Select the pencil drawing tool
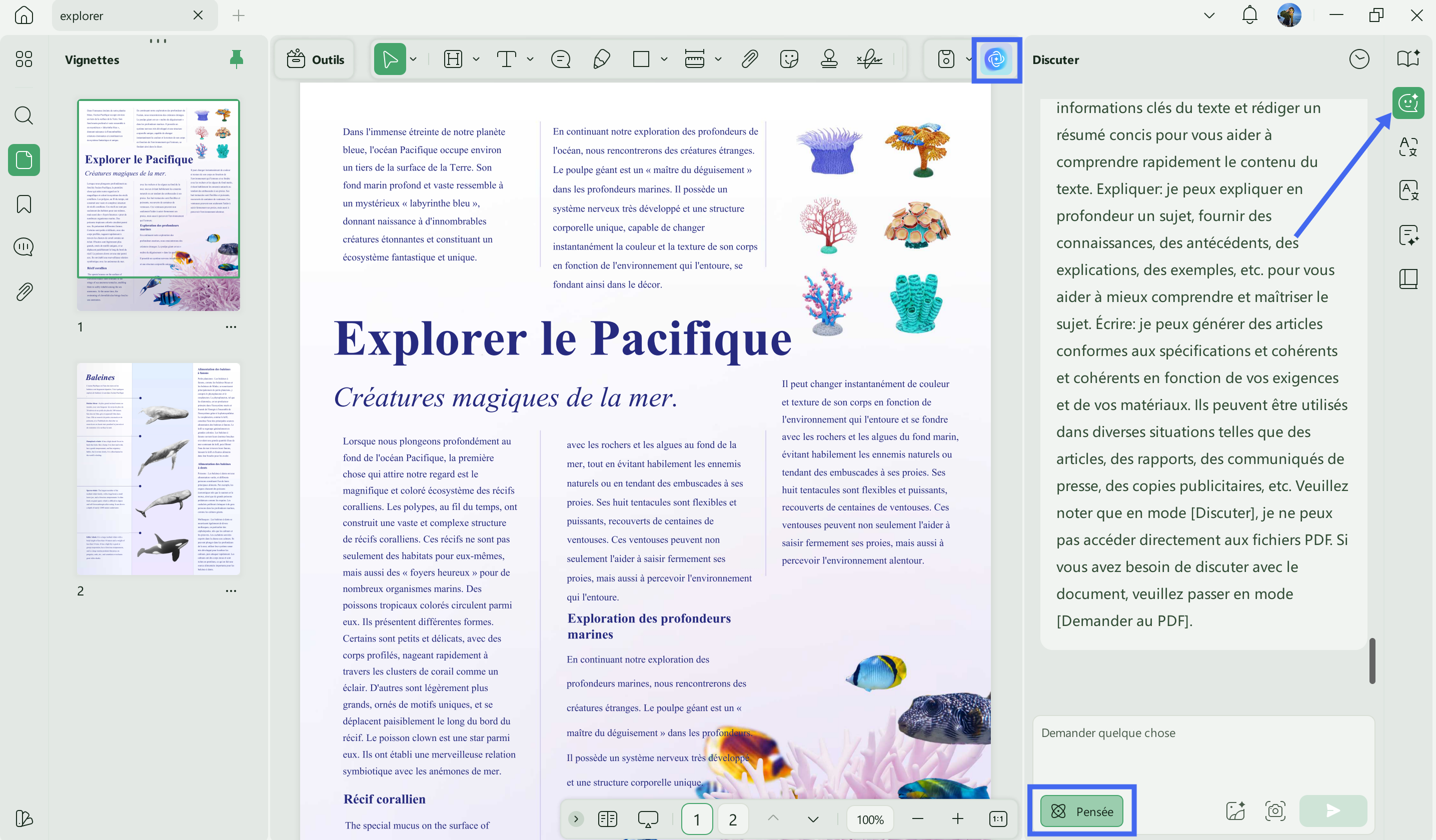This screenshot has width=1436, height=840. [x=601, y=58]
